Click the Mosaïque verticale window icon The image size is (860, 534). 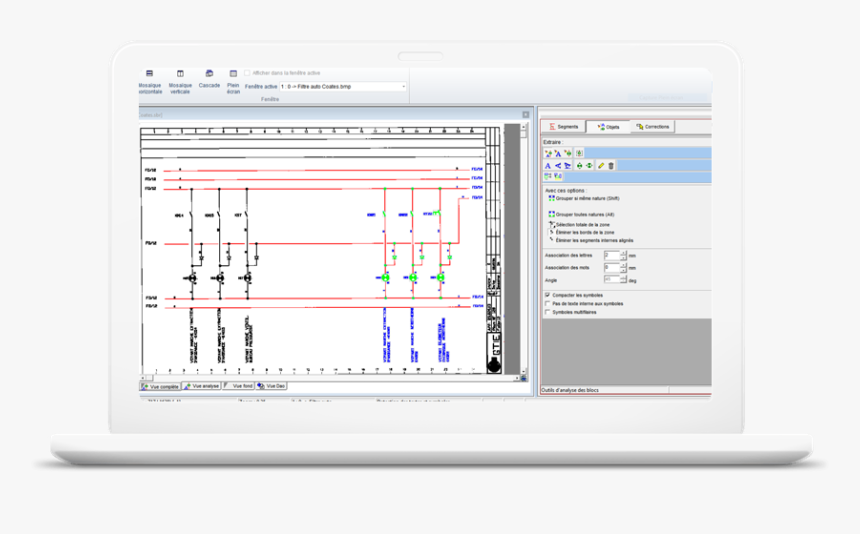pos(180,73)
